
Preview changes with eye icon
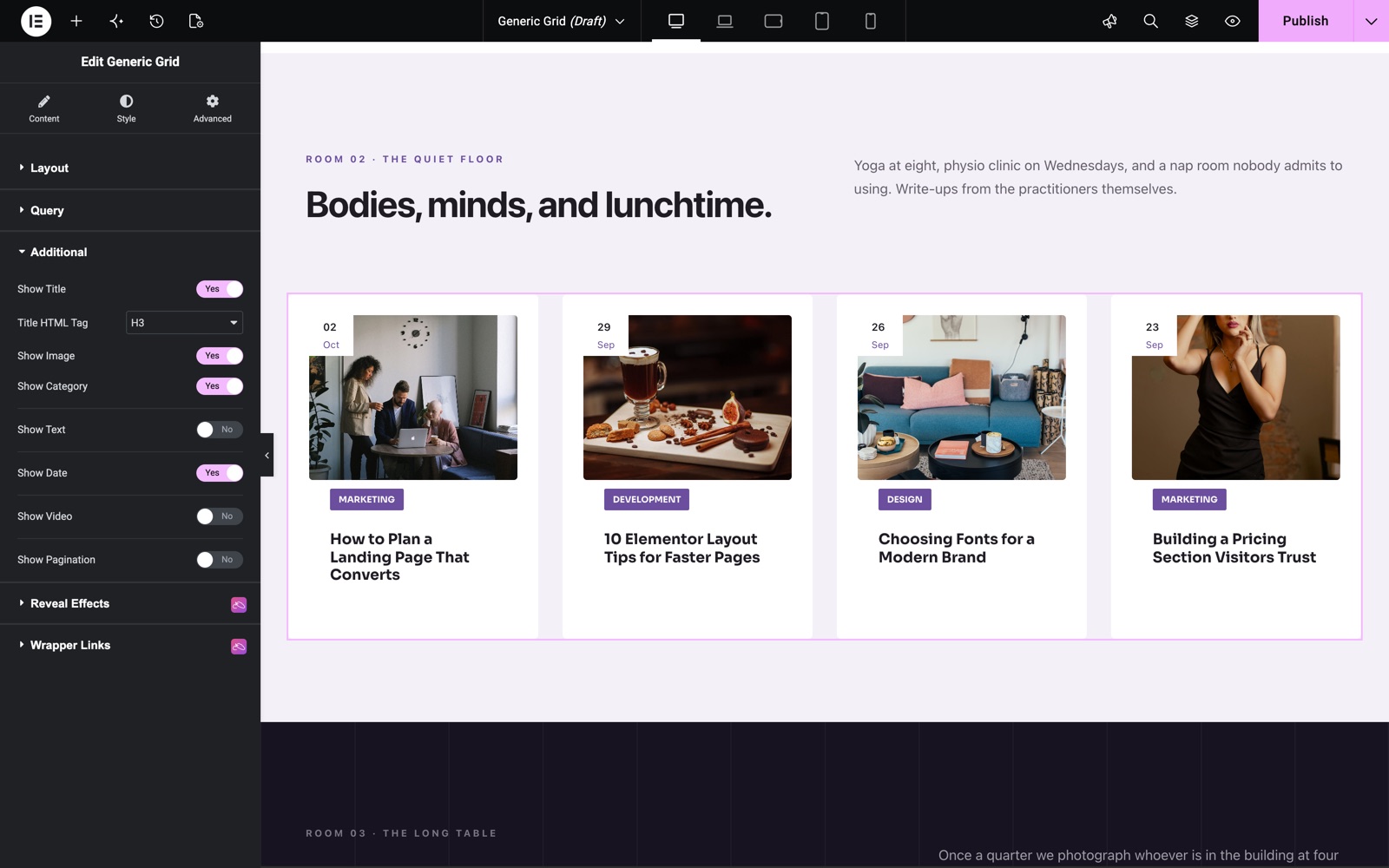tap(1232, 21)
